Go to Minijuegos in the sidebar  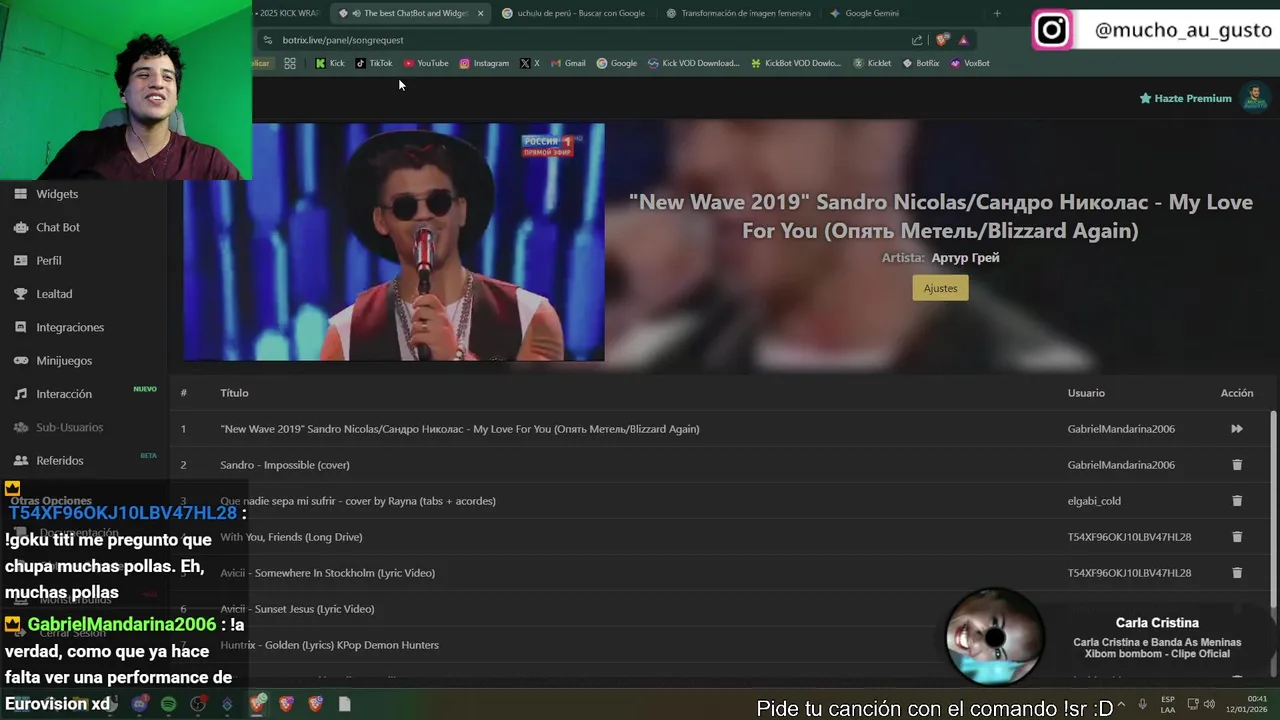tap(64, 360)
